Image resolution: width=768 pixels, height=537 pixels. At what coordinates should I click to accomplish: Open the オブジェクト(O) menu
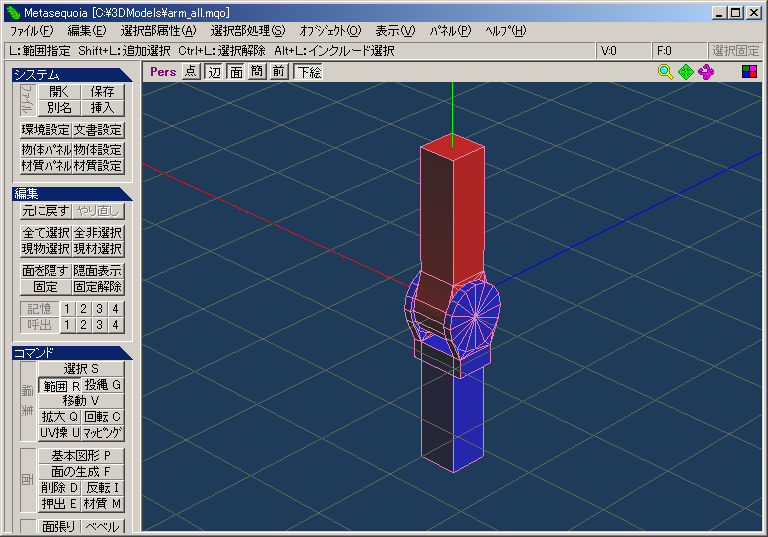[x=330, y=31]
